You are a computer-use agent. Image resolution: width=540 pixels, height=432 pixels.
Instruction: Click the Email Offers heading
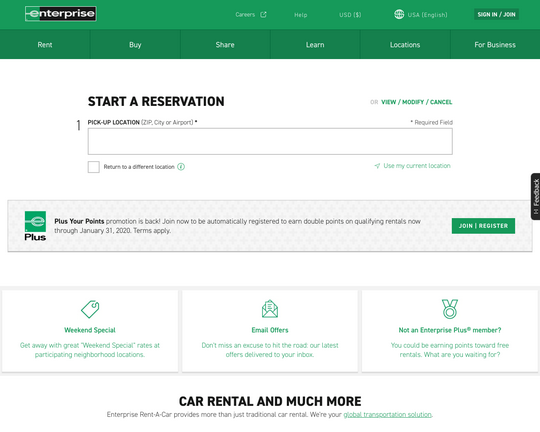tap(270, 330)
